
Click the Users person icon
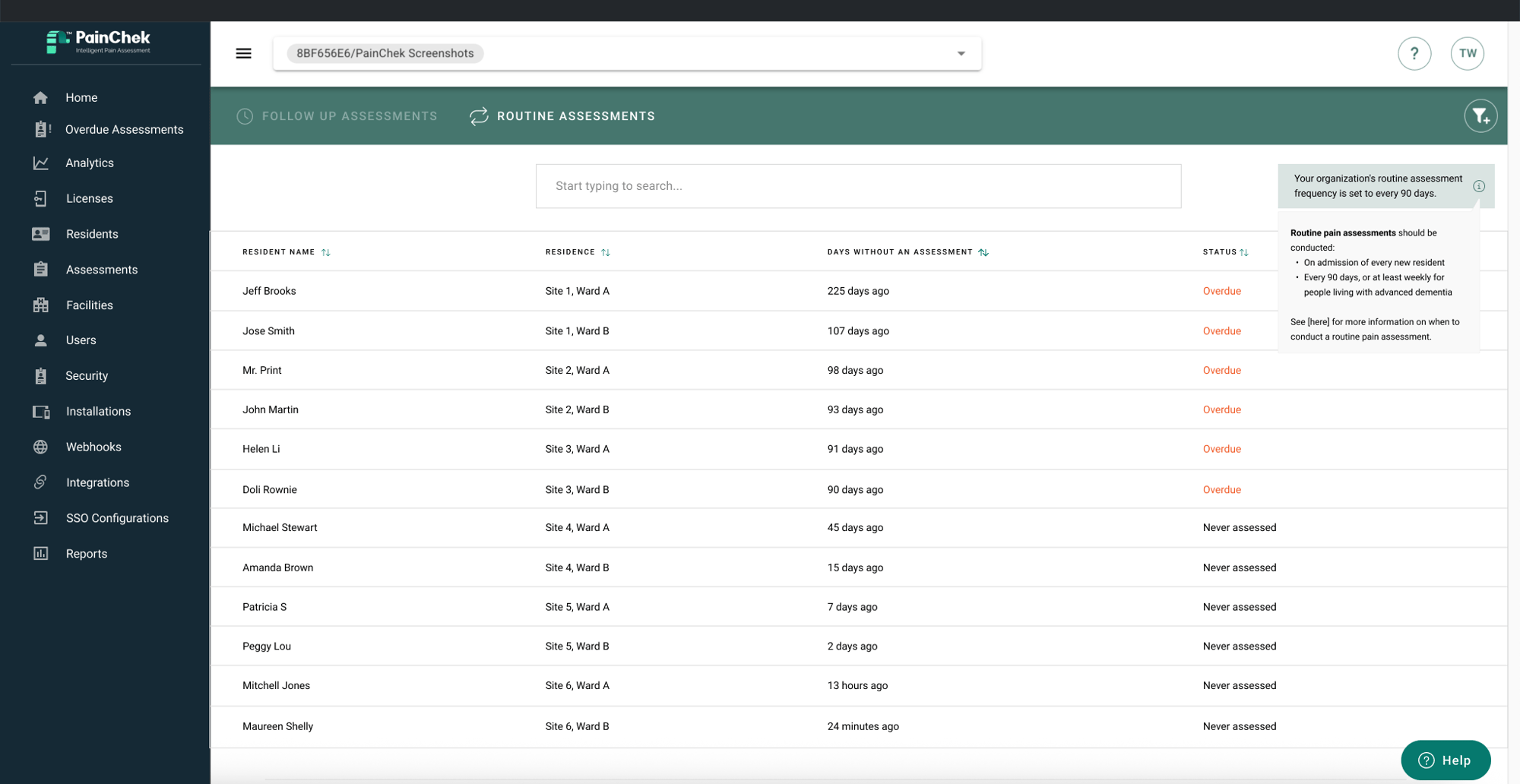(41, 340)
